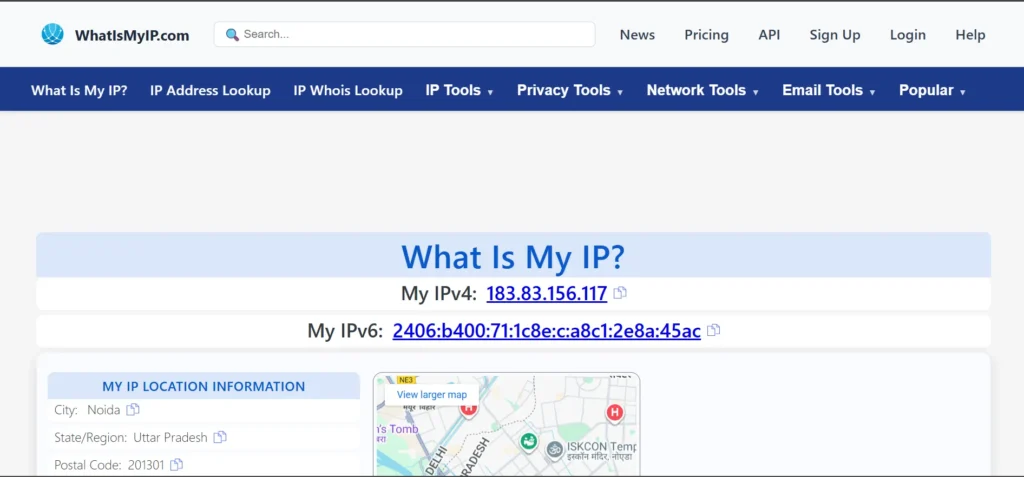Open IP Address Lookup page
1024x477 pixels.
click(210, 90)
